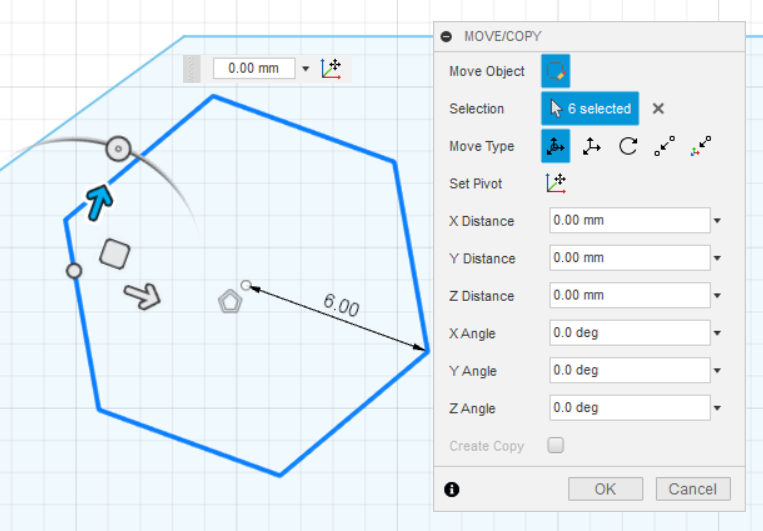Click the 6.00 dimension value
The width and height of the screenshot is (763, 531).
point(341,305)
